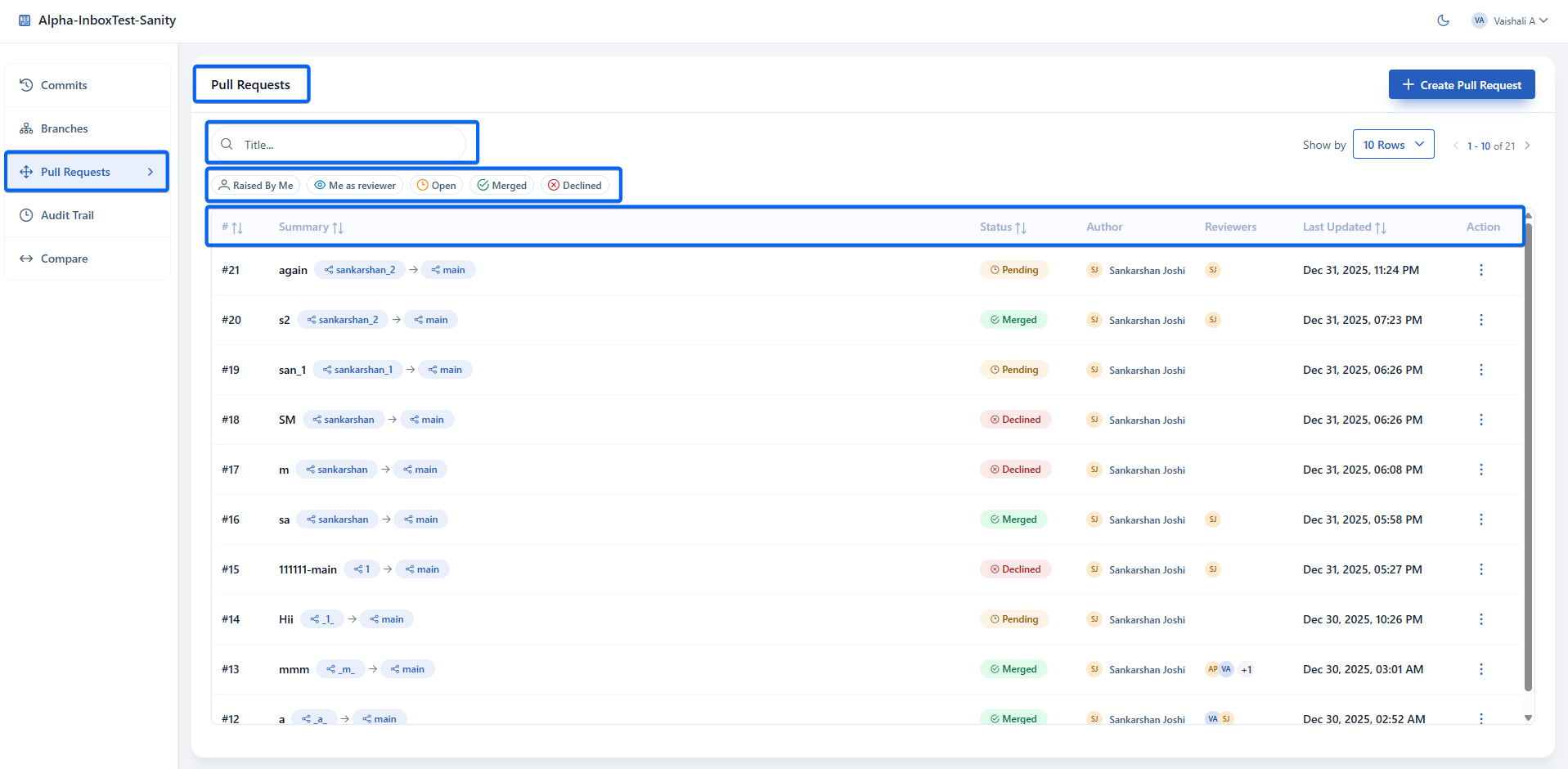Viewport: 1568px width, 769px height.
Task: Go to next page of pull requests
Action: 1527,146
